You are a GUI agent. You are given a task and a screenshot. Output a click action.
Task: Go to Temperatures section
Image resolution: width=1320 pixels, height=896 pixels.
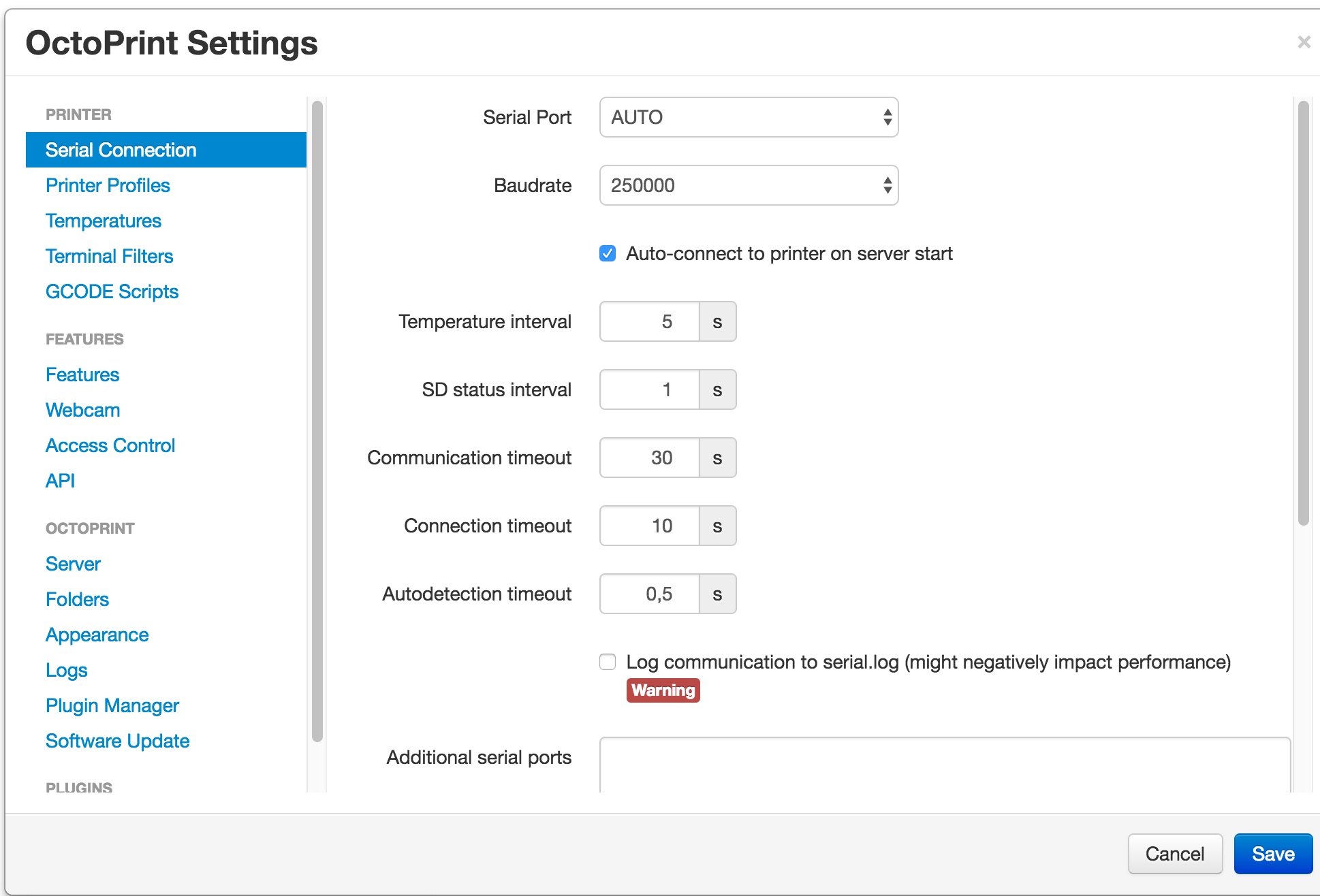[104, 221]
